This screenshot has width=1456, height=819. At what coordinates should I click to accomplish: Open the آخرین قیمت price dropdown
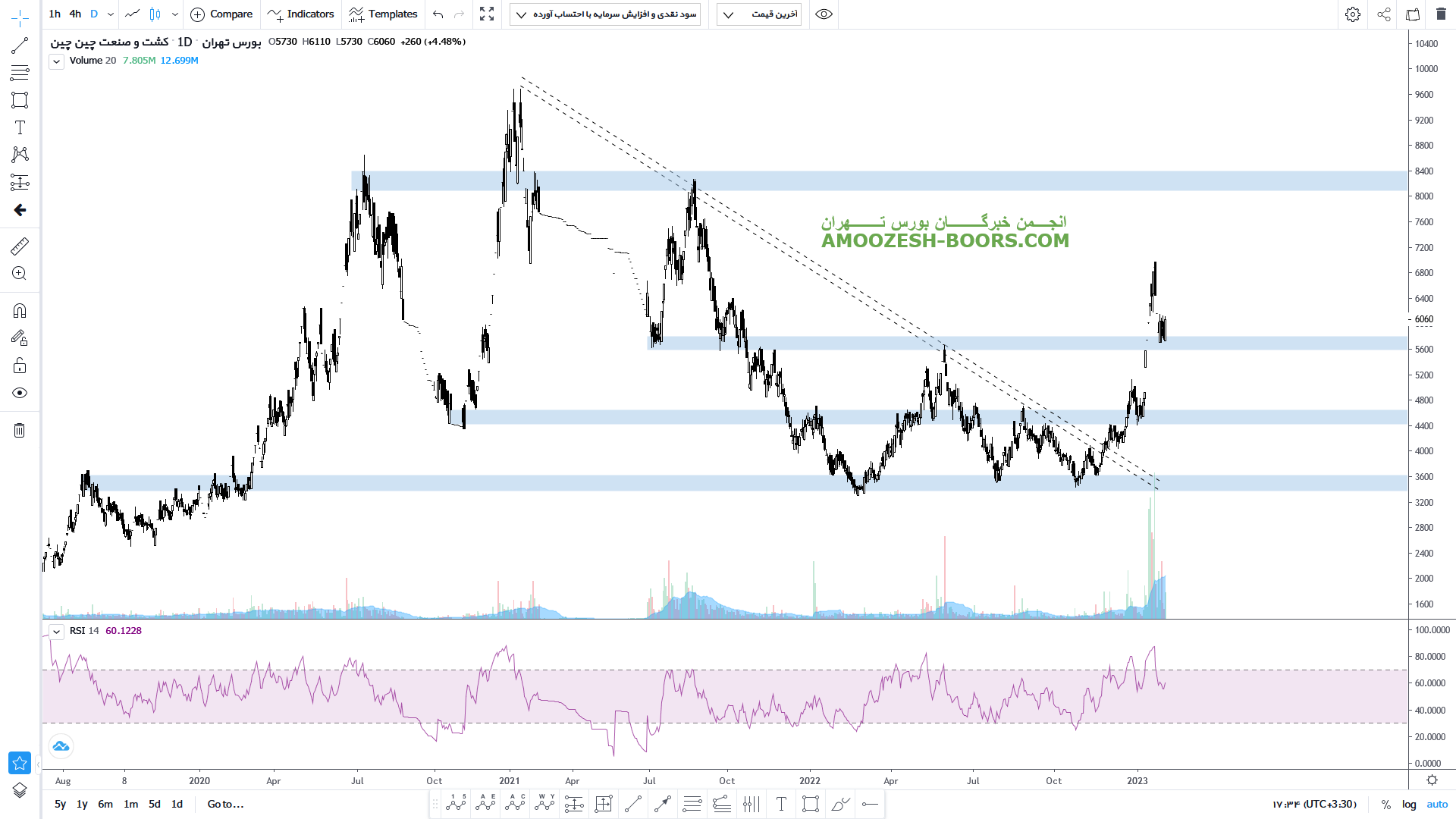pos(759,14)
